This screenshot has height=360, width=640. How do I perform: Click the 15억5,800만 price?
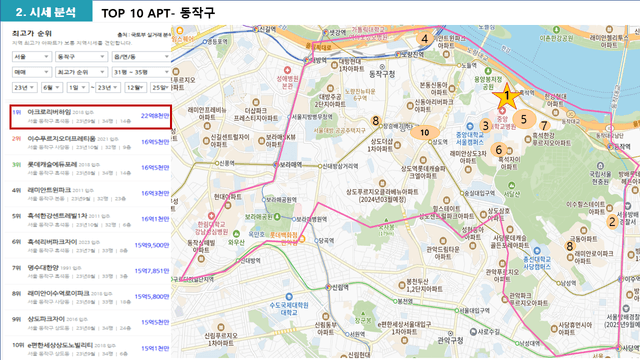(152, 297)
